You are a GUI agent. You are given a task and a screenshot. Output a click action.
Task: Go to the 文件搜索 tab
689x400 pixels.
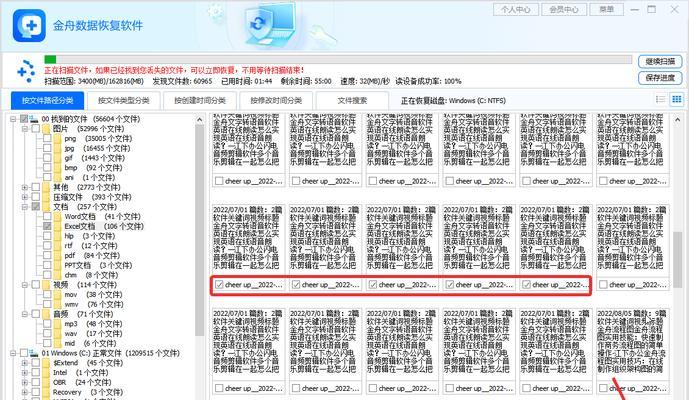(x=352, y=101)
